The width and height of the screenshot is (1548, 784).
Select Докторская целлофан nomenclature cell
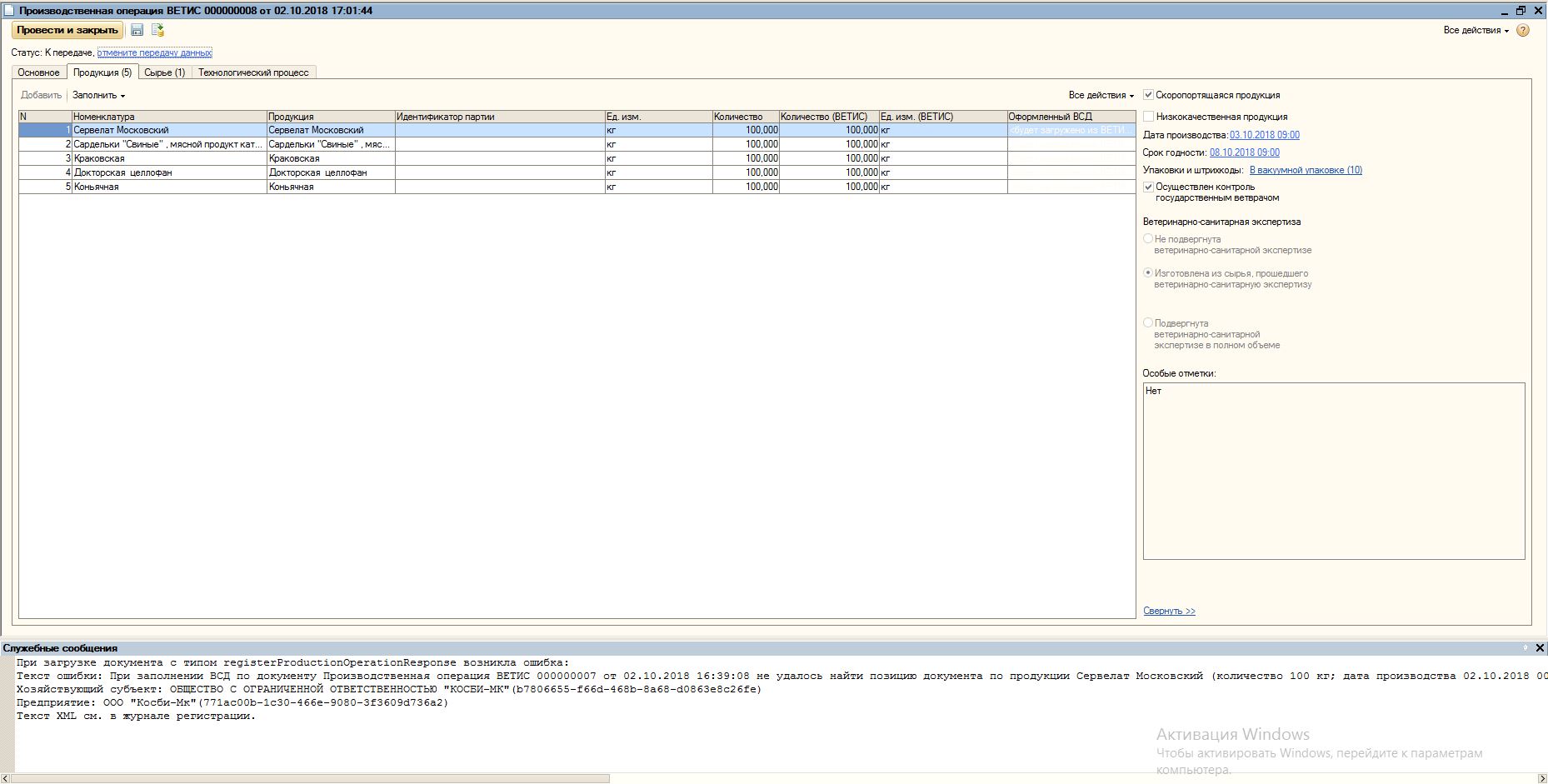click(169, 172)
